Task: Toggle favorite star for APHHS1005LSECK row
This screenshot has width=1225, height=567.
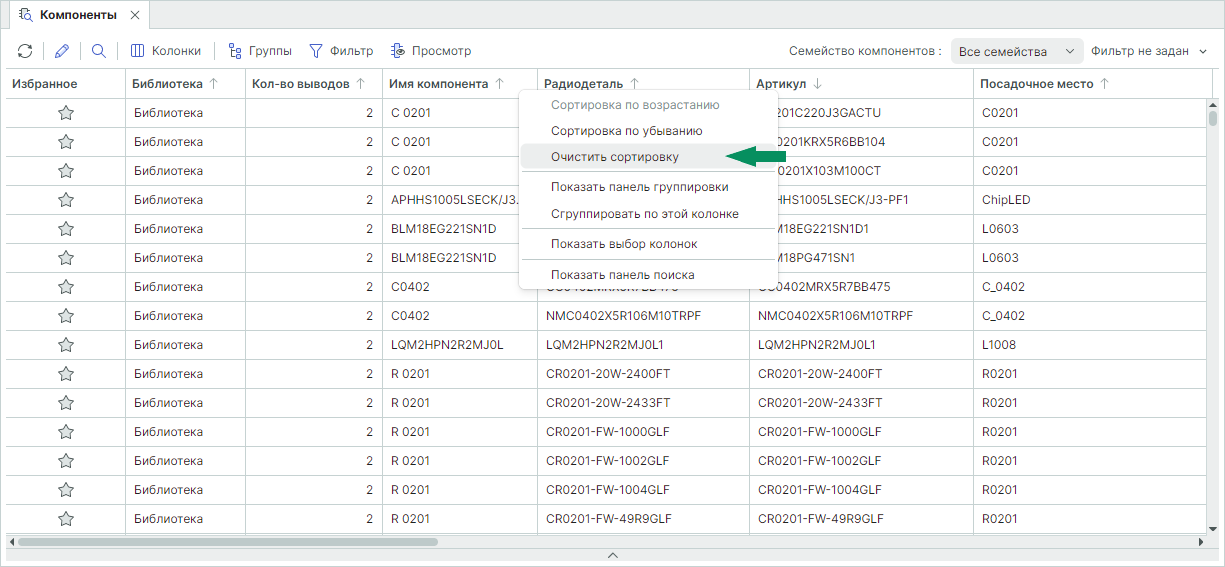Action: click(x=66, y=200)
